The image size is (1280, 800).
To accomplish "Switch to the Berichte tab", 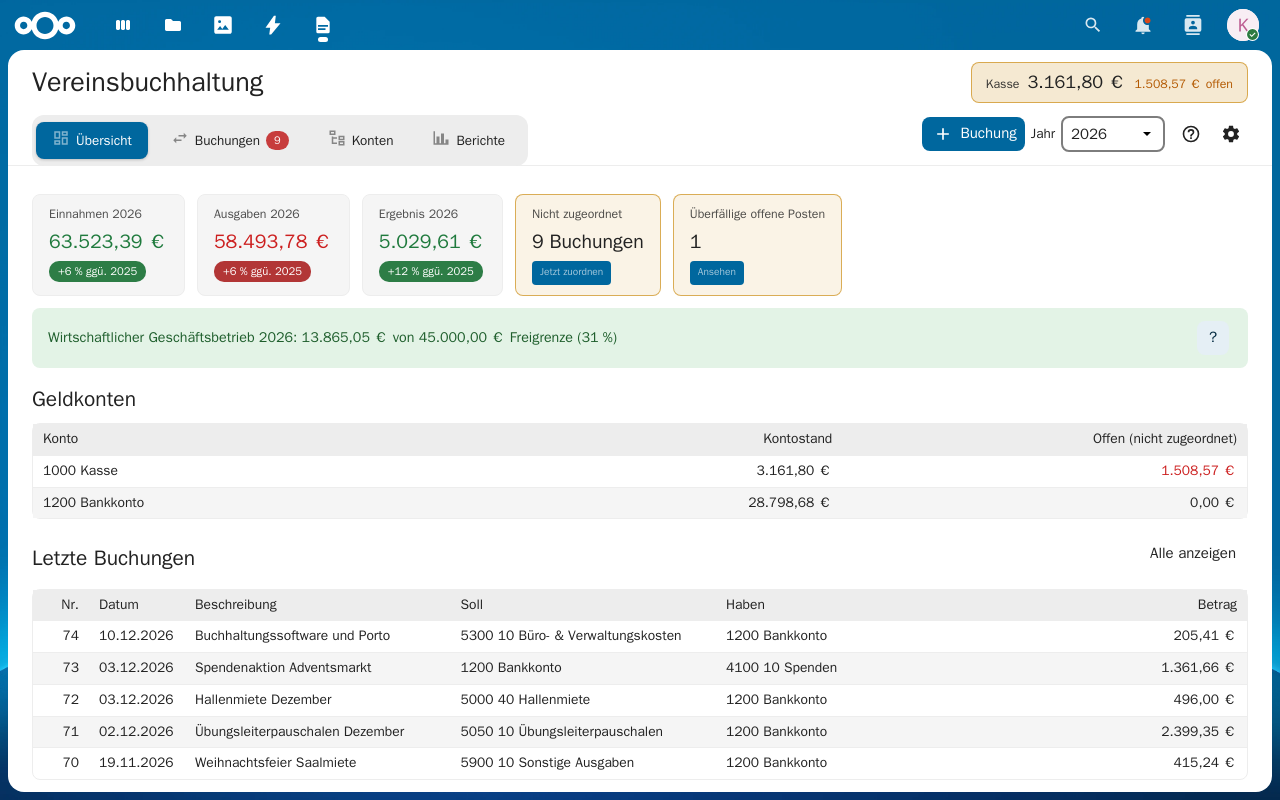I will [469, 140].
